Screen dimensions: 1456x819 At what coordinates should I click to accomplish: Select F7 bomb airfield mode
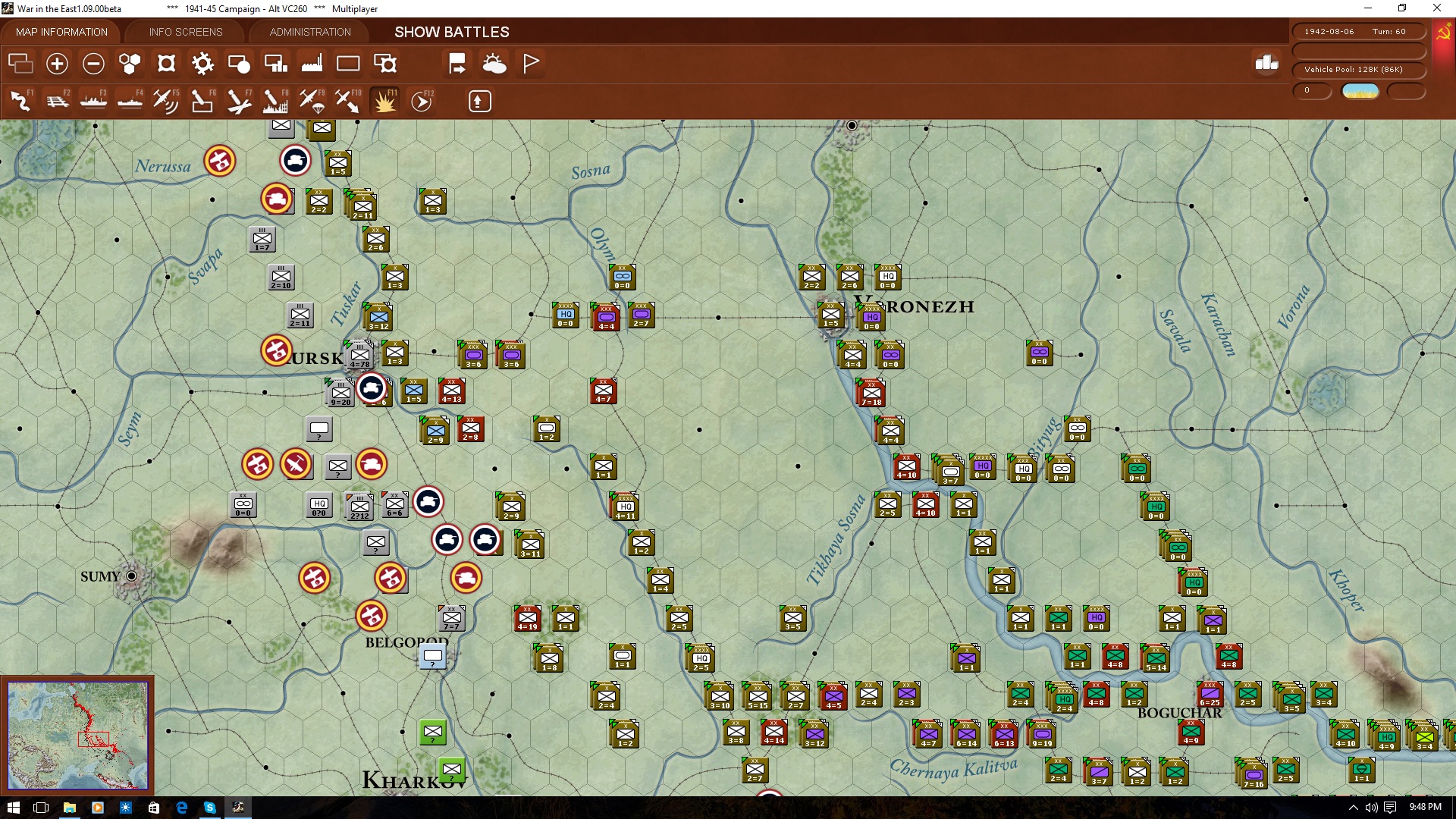pos(239,101)
